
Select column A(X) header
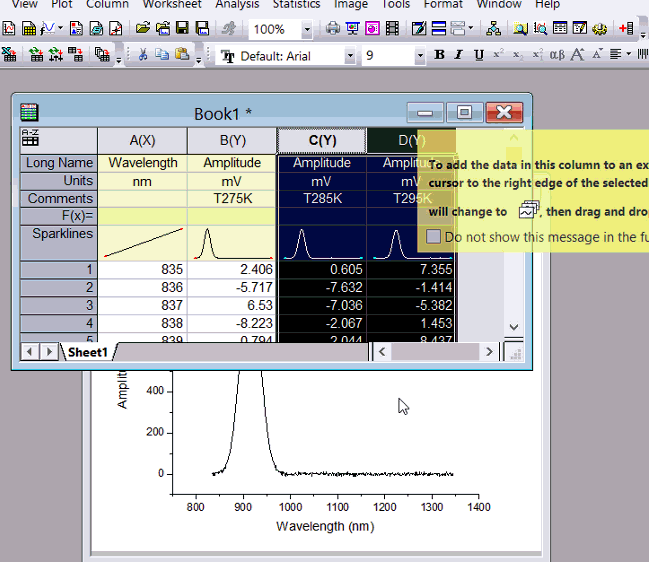142,141
